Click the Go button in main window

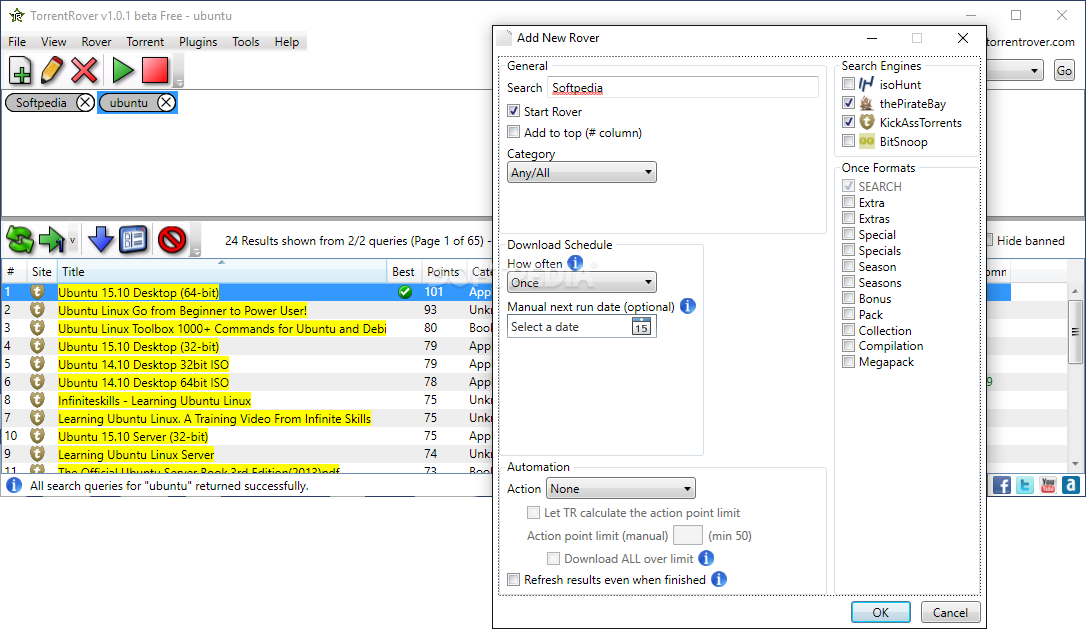(1065, 70)
